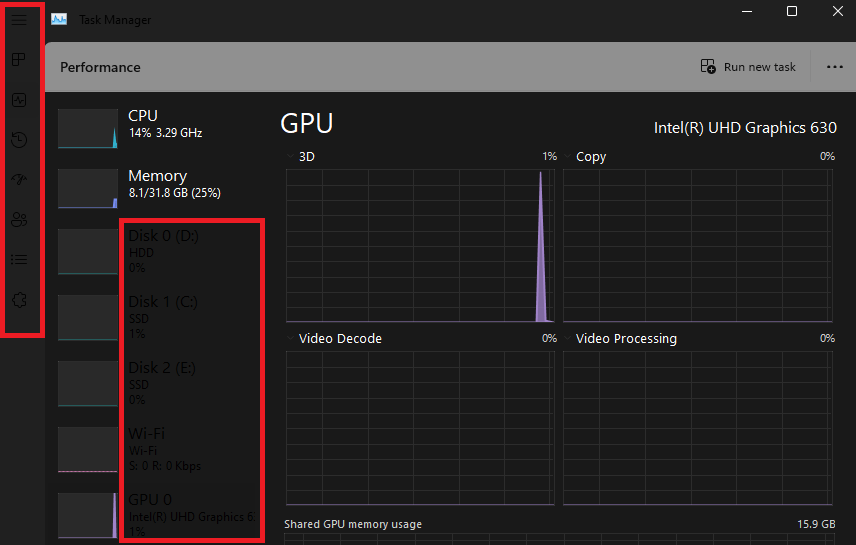Viewport: 856px width, 545px height.
Task: Select the Performance page icon
Action: pos(19,100)
